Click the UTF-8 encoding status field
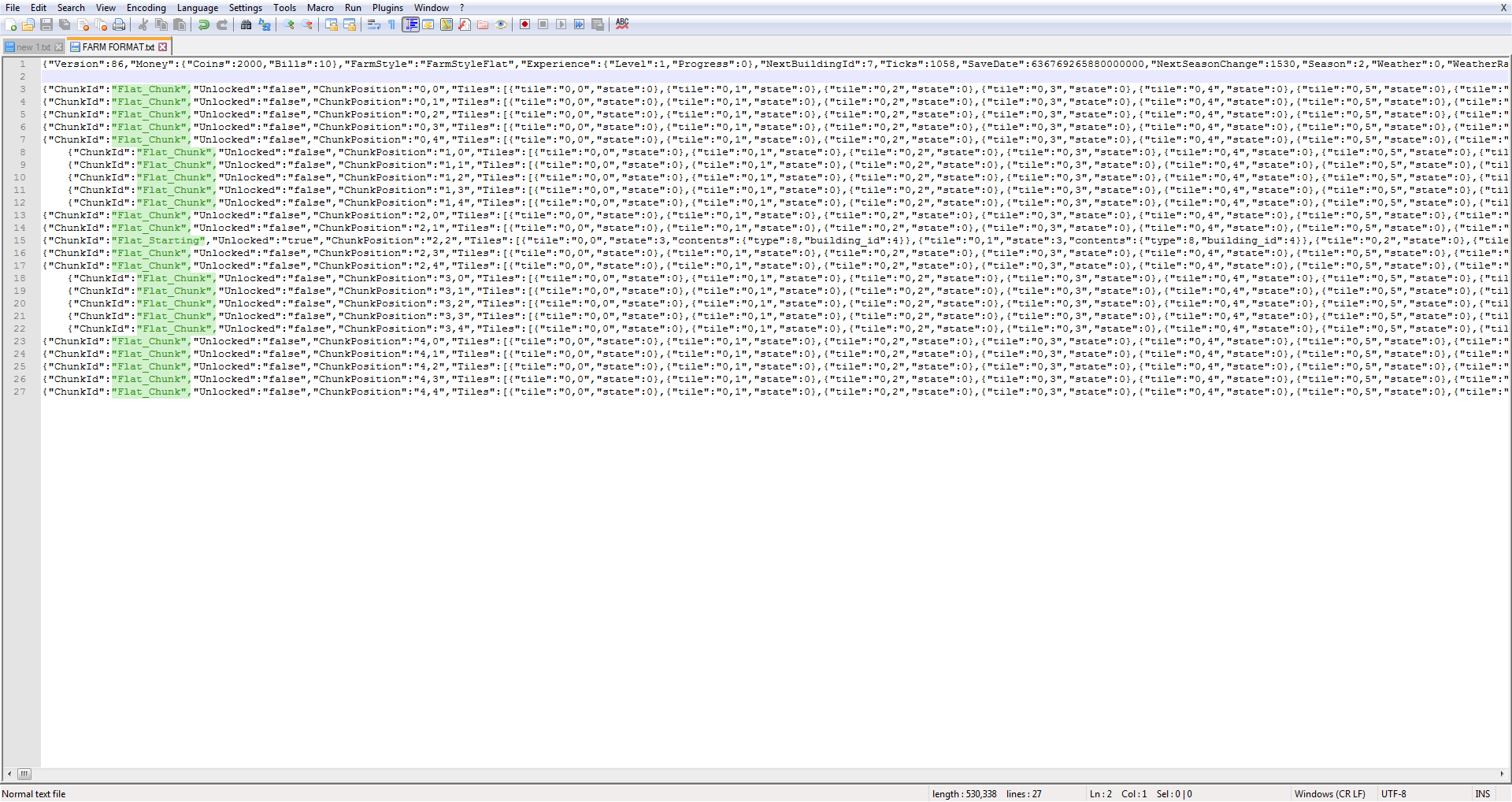Image resolution: width=1512 pixels, height=802 pixels. (x=1394, y=794)
